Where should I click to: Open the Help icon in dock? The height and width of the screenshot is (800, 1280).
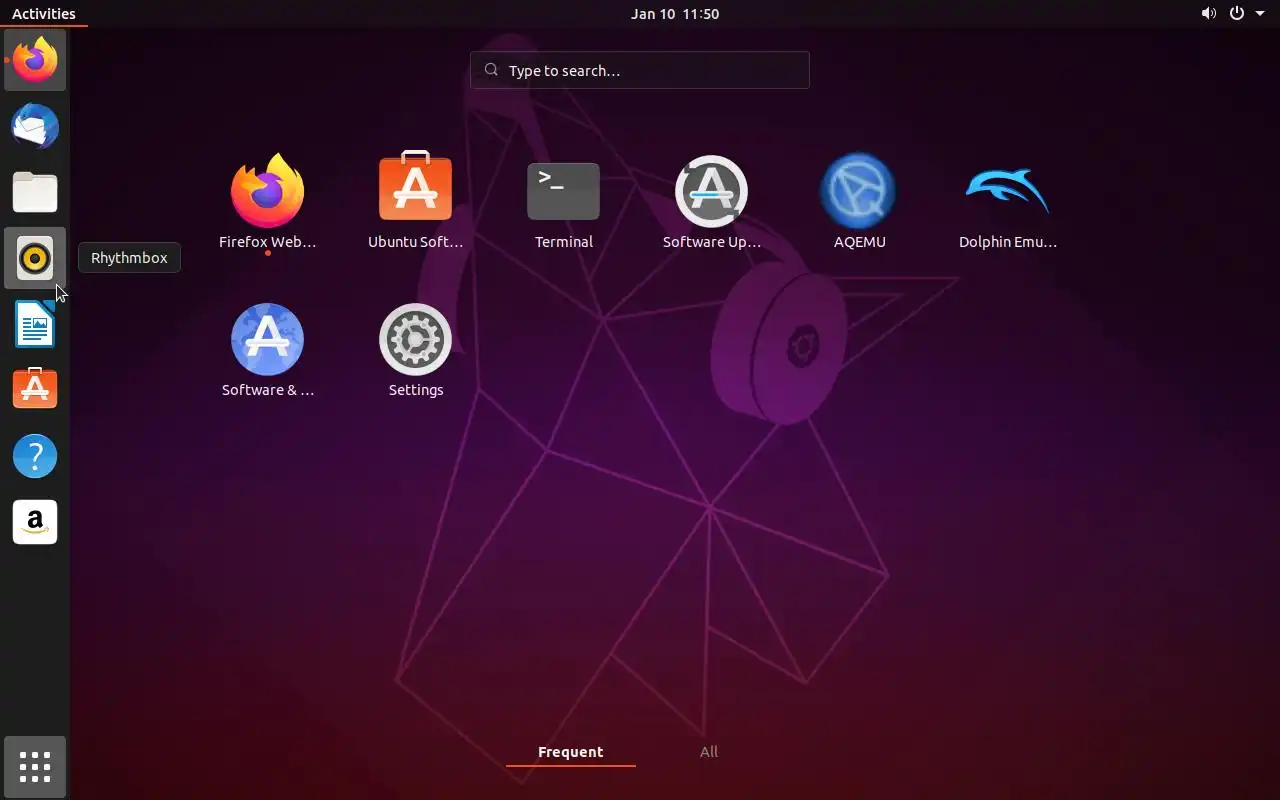point(35,456)
